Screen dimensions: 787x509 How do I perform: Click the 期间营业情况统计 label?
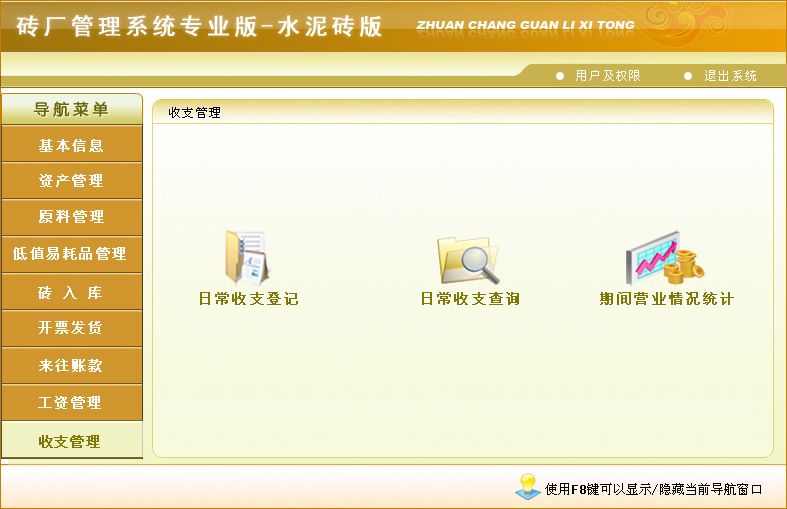667,299
